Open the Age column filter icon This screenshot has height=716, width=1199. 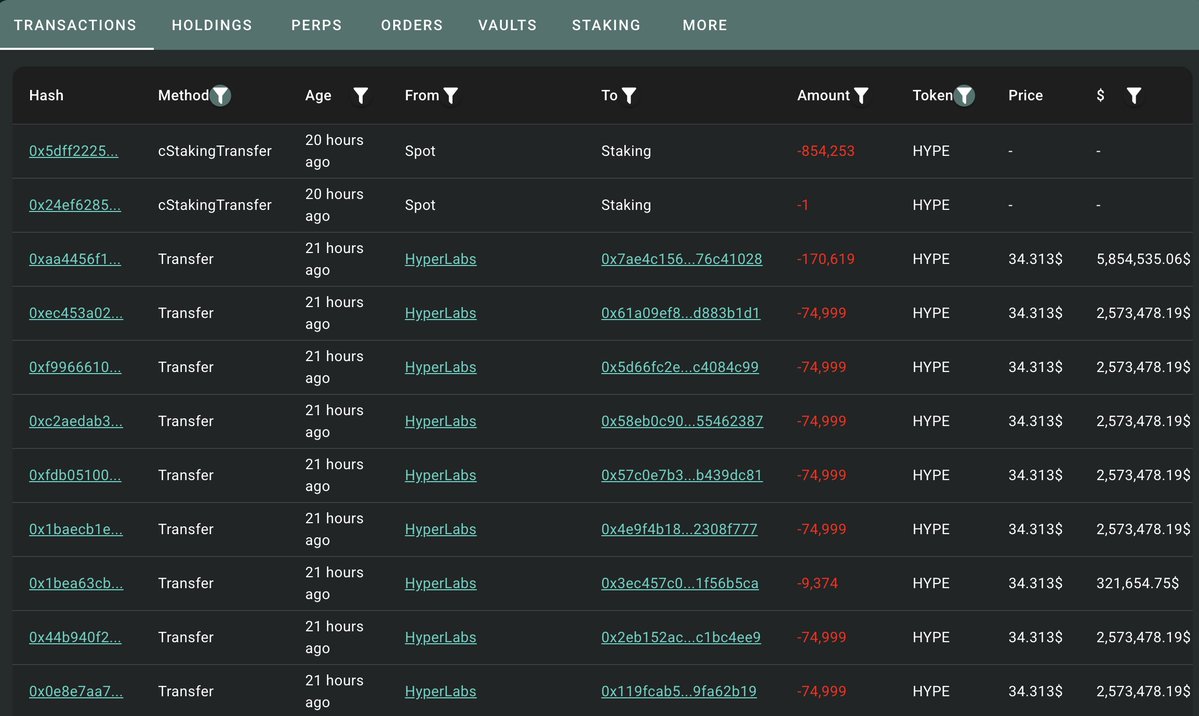coord(360,95)
